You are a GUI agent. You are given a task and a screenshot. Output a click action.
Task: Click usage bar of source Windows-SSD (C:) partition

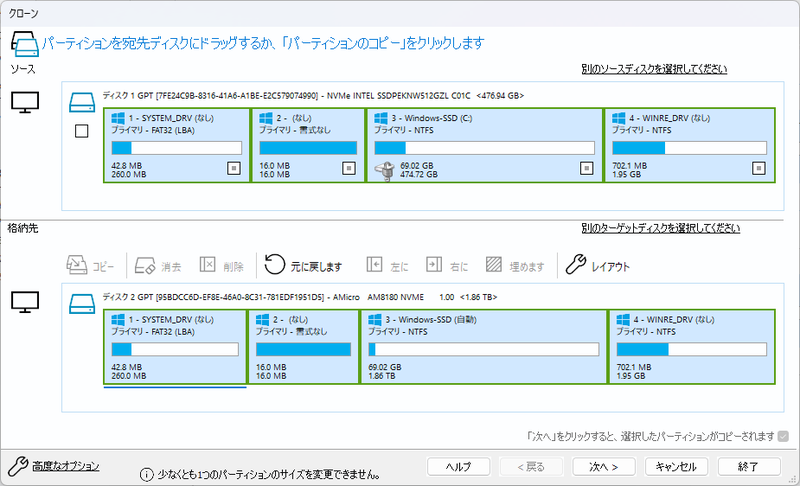tap(485, 148)
